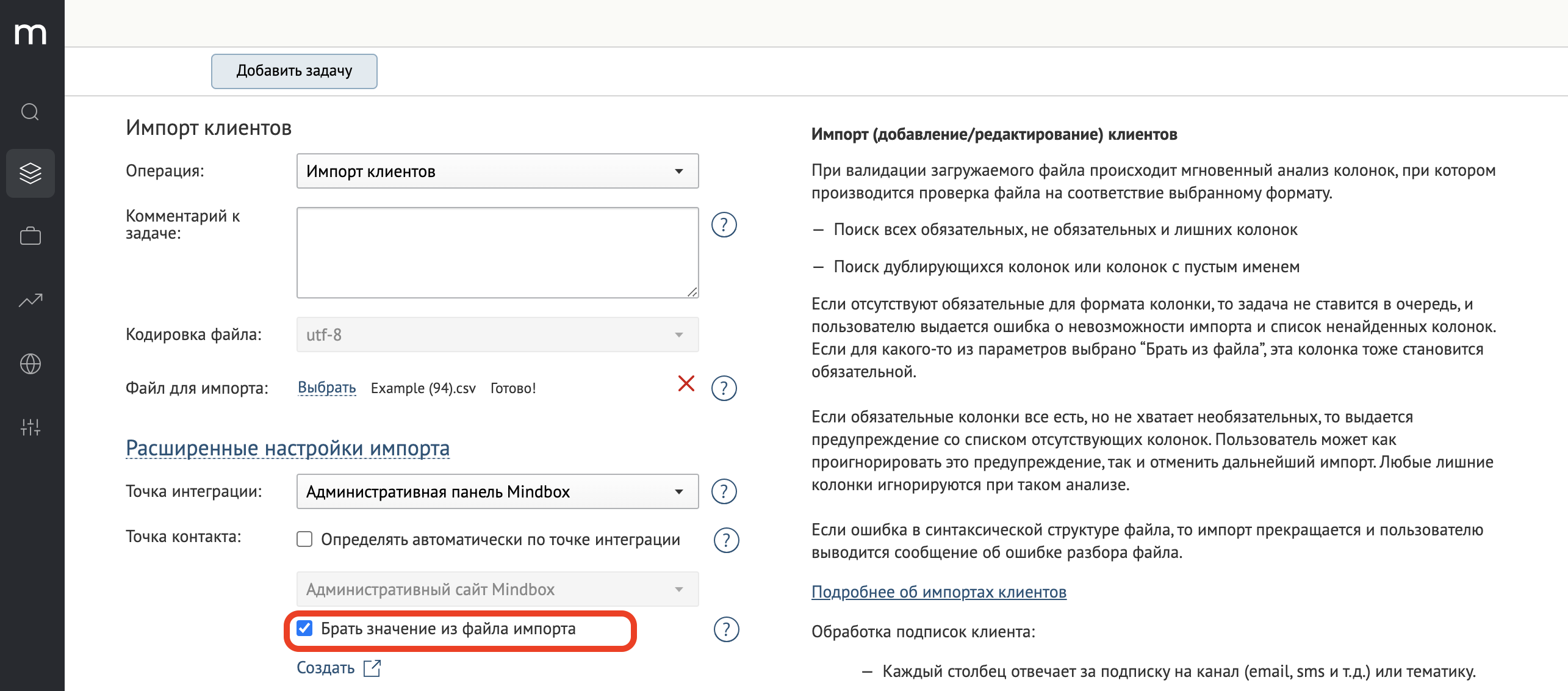Open Подробнее об импортах клиентов link
This screenshot has height=691, width=1568.
(938, 592)
